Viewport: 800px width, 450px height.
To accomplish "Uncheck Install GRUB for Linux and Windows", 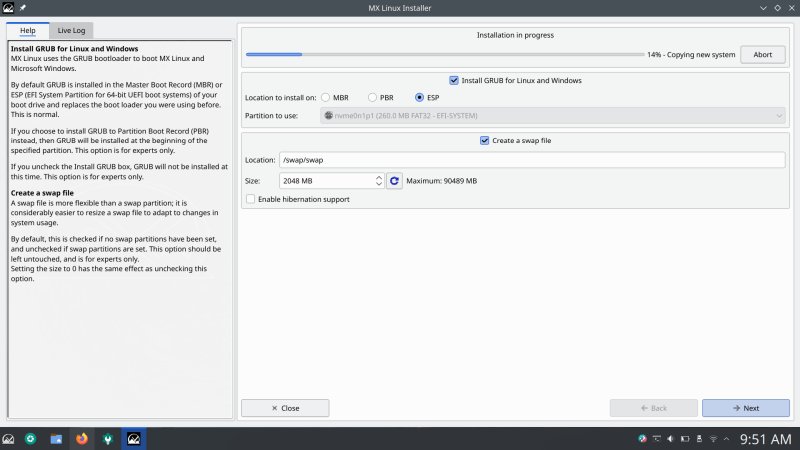I will (454, 80).
